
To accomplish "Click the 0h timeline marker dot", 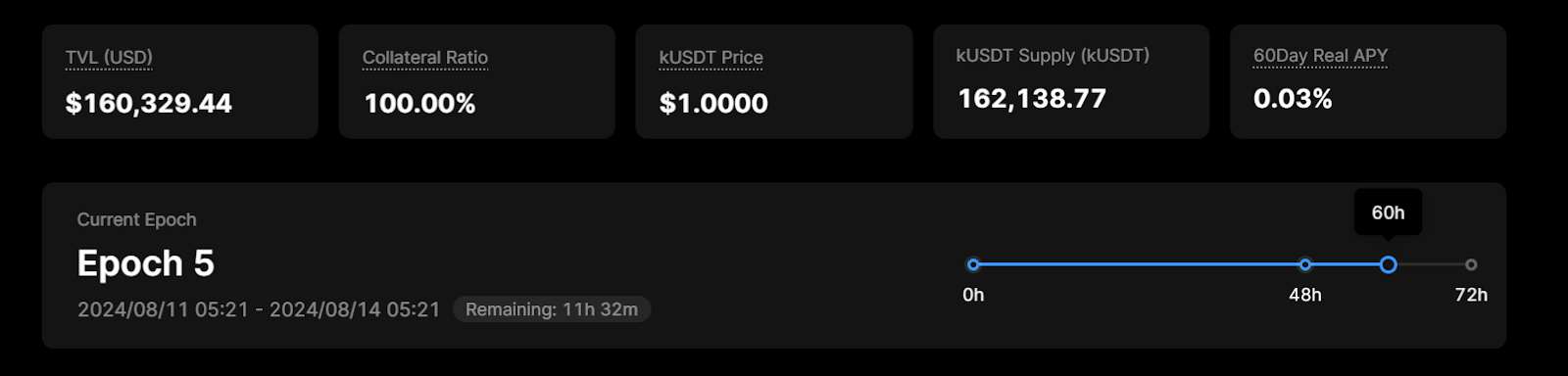I will (973, 264).
